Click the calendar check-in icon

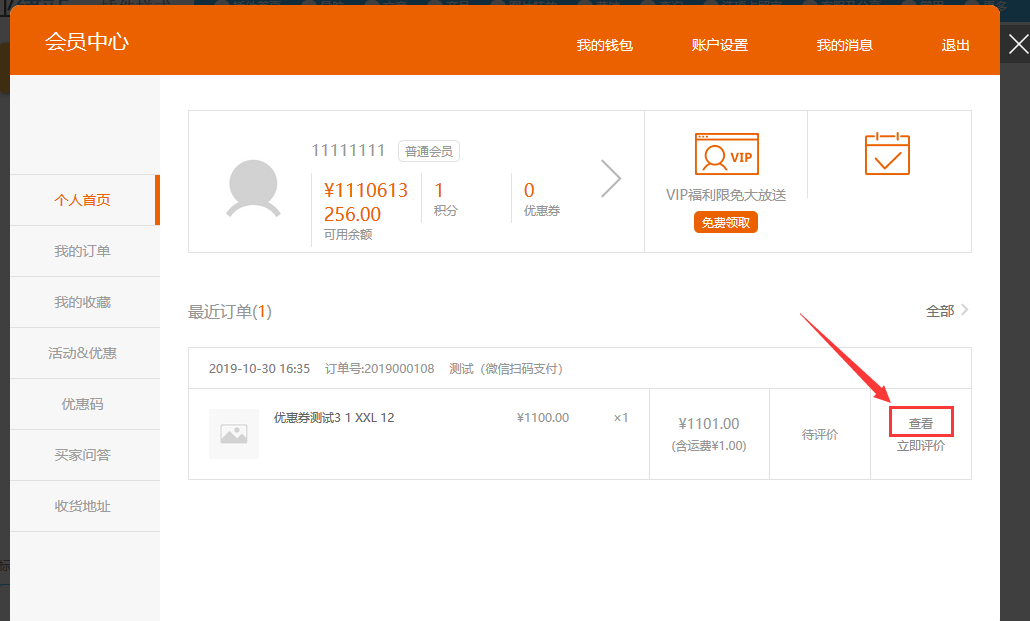point(887,154)
